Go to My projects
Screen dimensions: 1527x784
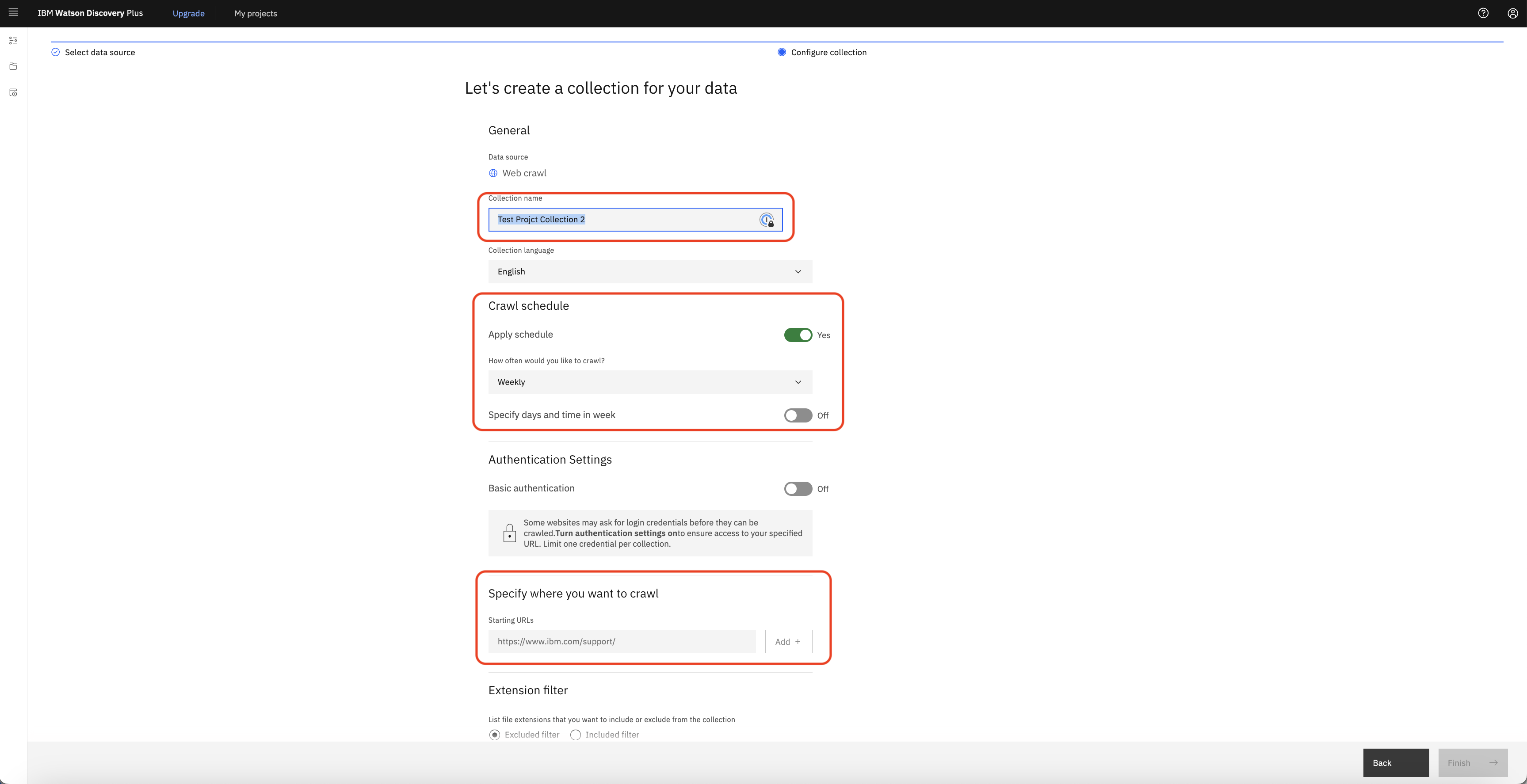click(x=256, y=13)
